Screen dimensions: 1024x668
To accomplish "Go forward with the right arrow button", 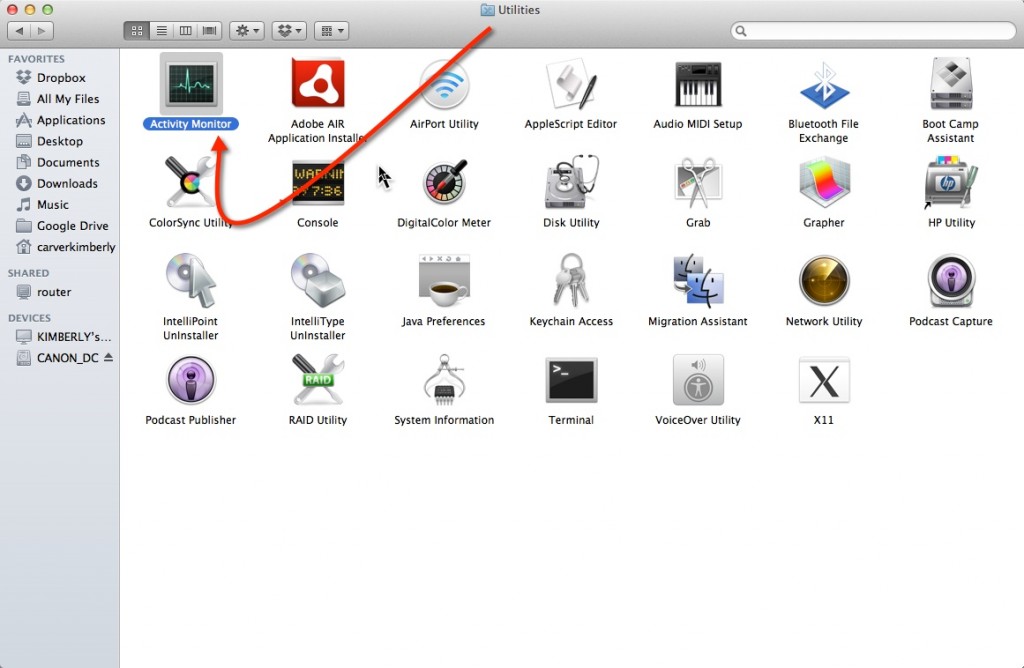I will point(42,31).
